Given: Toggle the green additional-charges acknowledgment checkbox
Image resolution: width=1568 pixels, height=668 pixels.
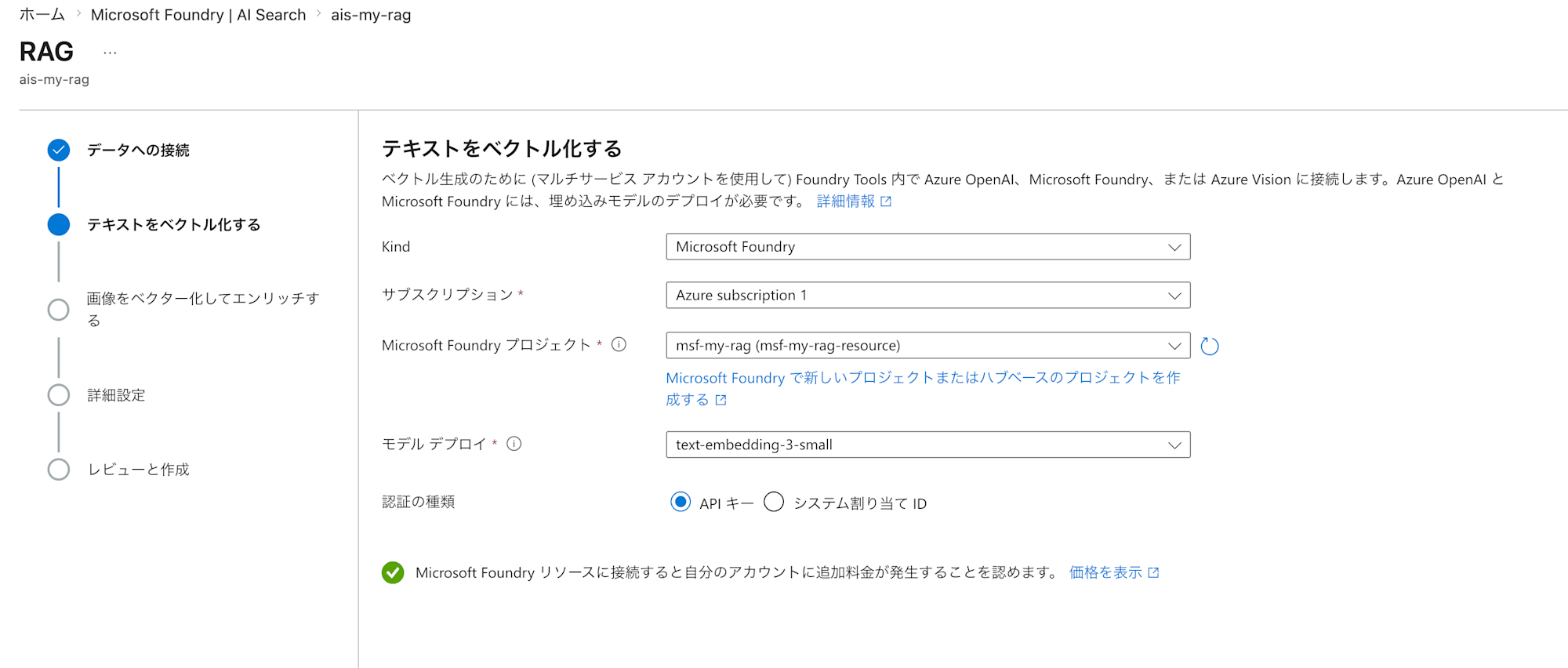Looking at the screenshot, I should coord(393,572).
